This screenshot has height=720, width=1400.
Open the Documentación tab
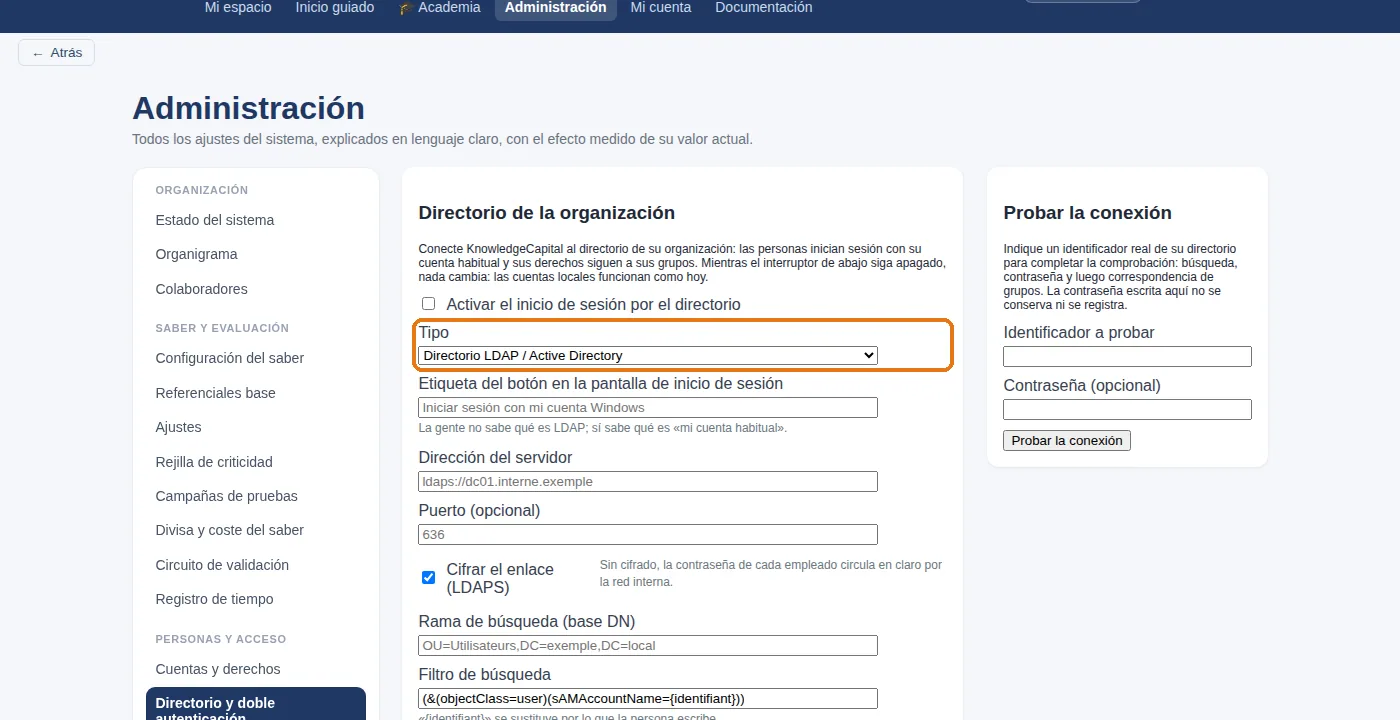764,8
